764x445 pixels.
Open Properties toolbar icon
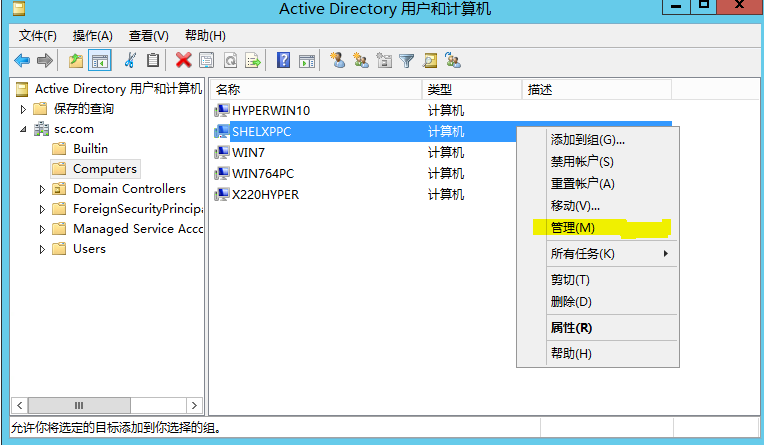[x=207, y=61]
